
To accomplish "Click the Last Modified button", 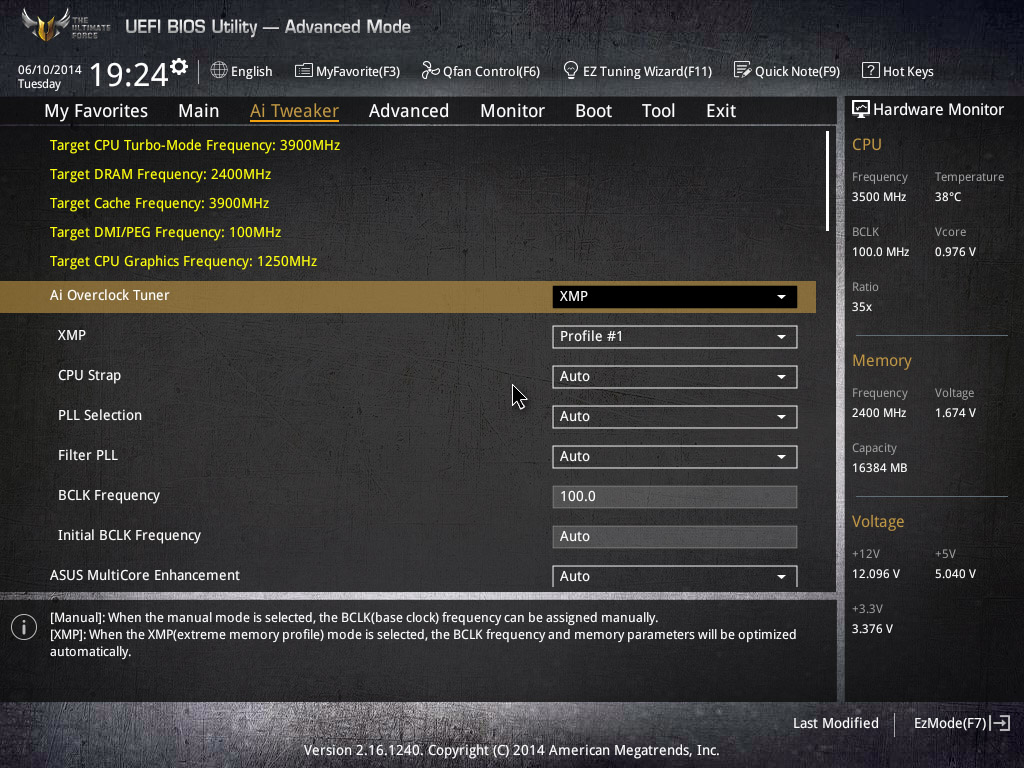I will coord(836,723).
